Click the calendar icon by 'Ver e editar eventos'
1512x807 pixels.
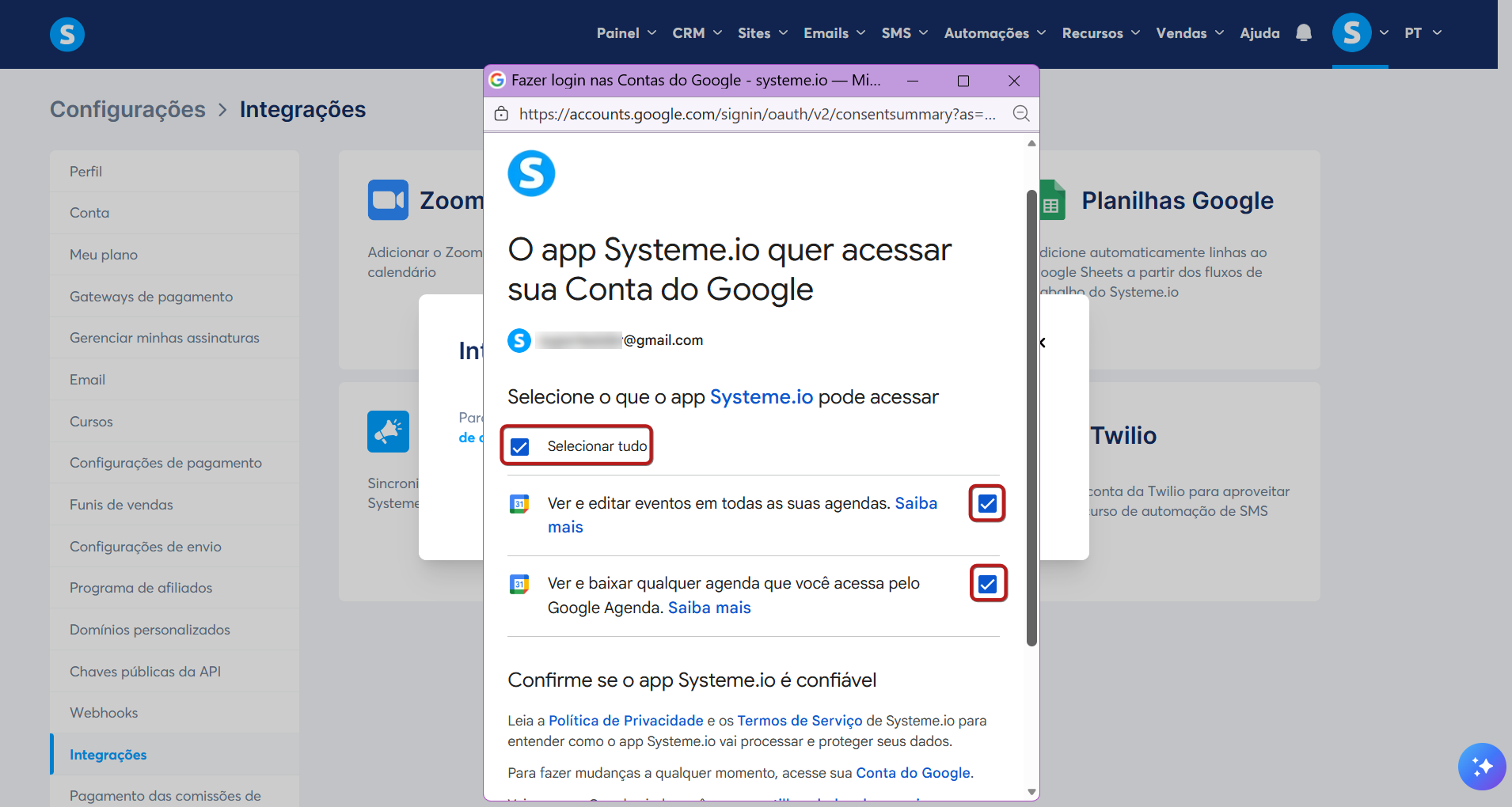(519, 503)
